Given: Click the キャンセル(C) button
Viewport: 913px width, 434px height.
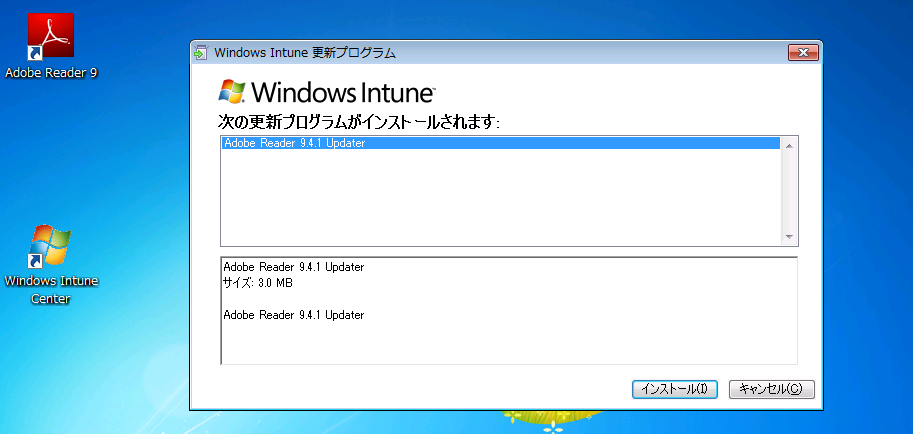Looking at the screenshot, I should point(772,389).
